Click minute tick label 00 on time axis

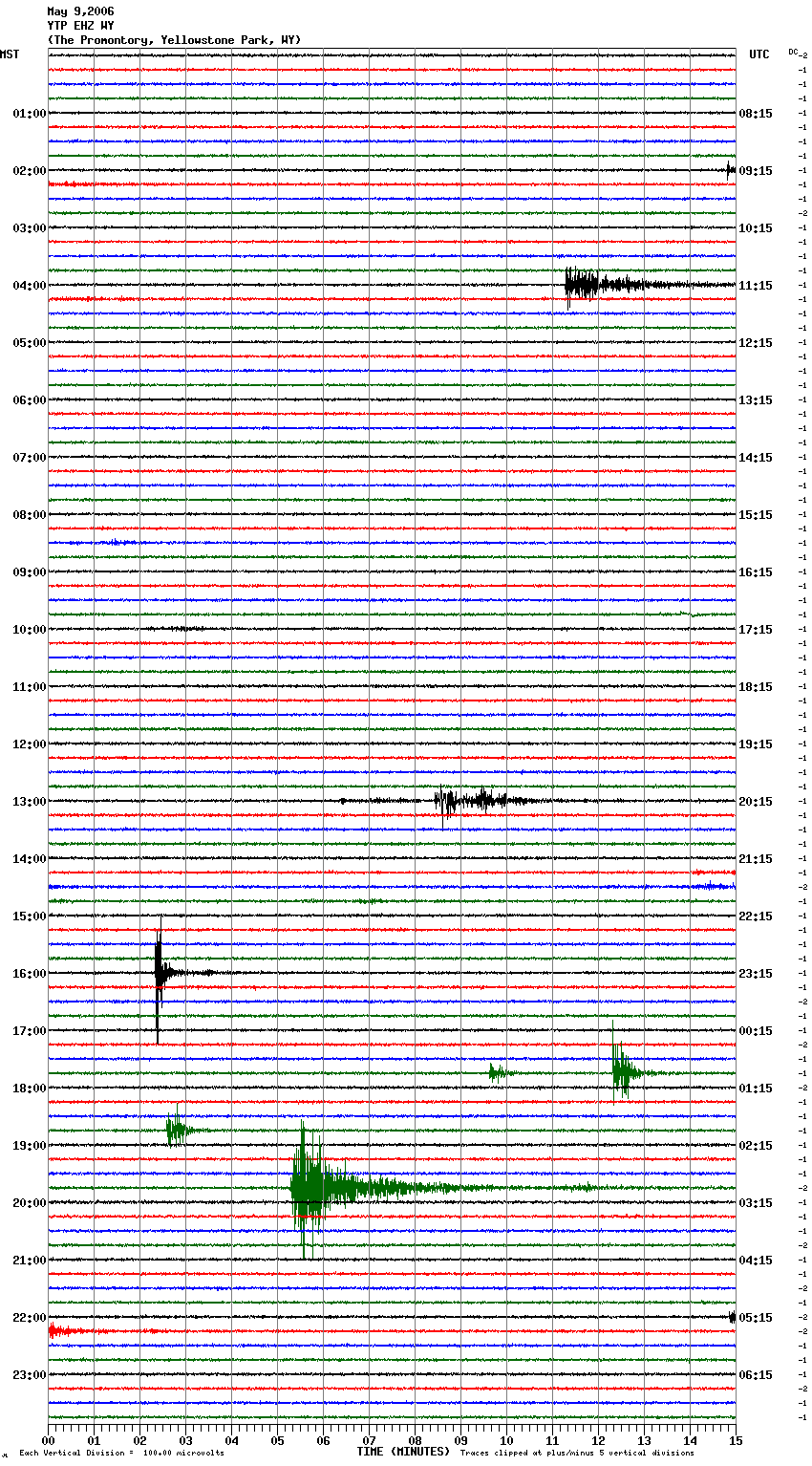[49, 1440]
